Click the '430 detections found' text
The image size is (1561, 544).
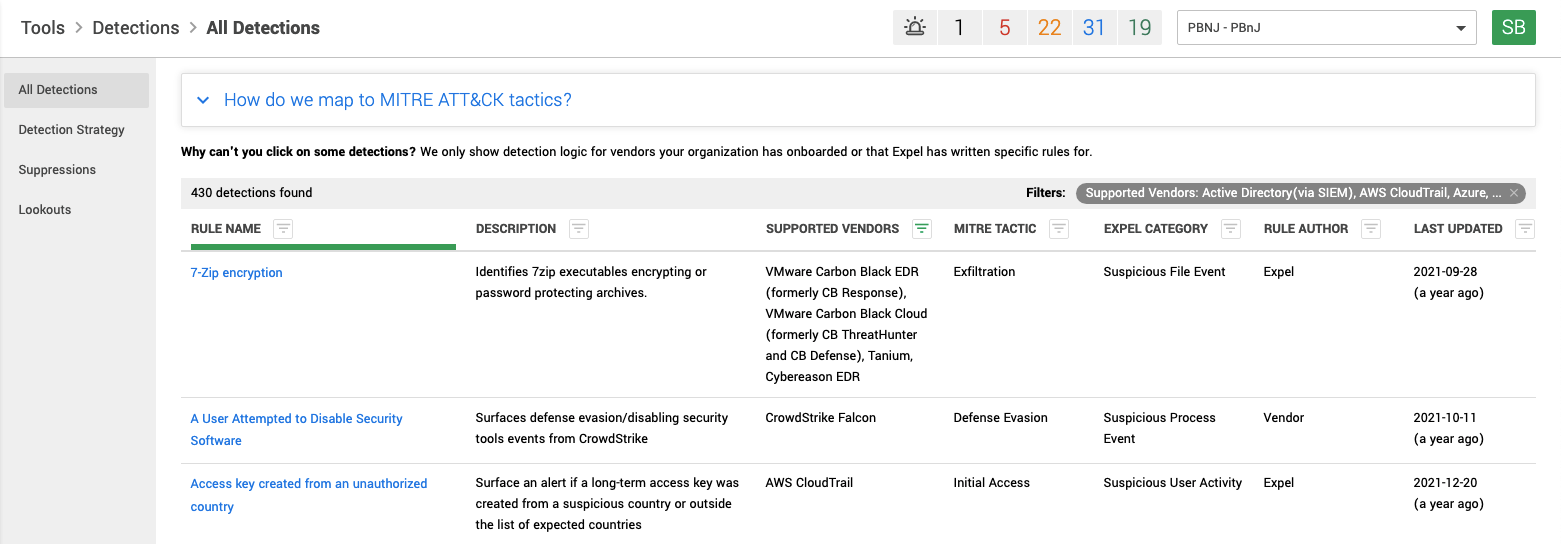click(x=252, y=193)
